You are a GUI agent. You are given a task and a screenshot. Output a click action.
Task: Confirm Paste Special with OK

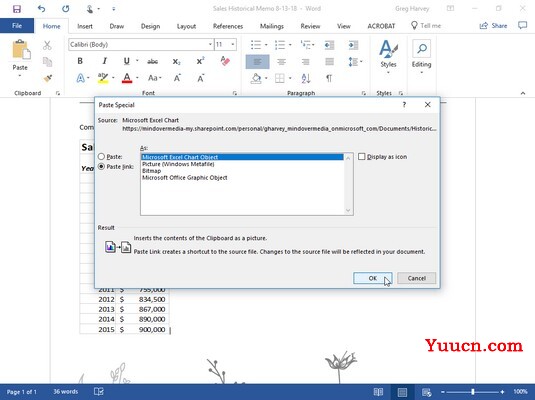(x=373, y=278)
